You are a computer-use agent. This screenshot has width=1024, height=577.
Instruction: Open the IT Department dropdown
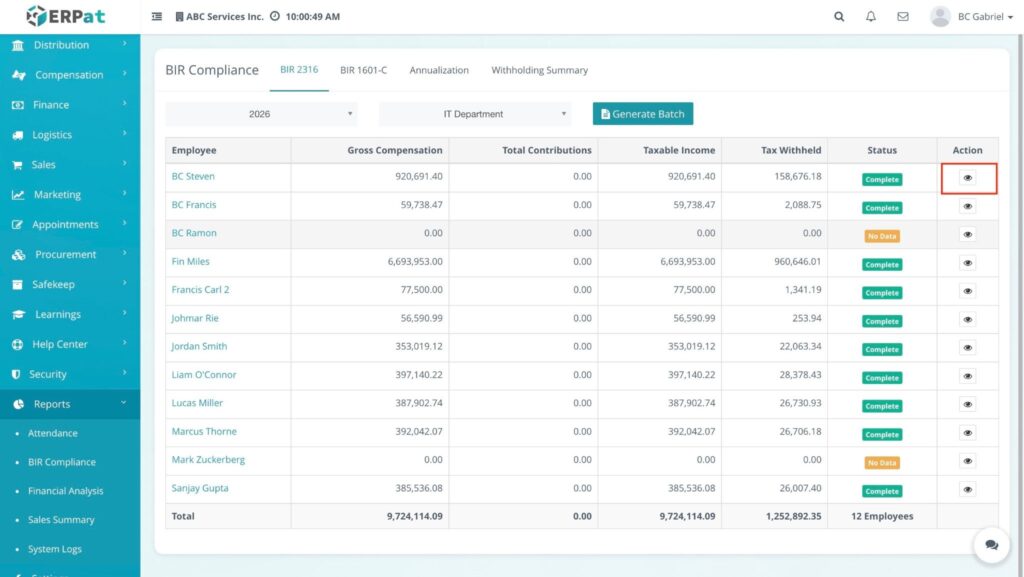475,114
